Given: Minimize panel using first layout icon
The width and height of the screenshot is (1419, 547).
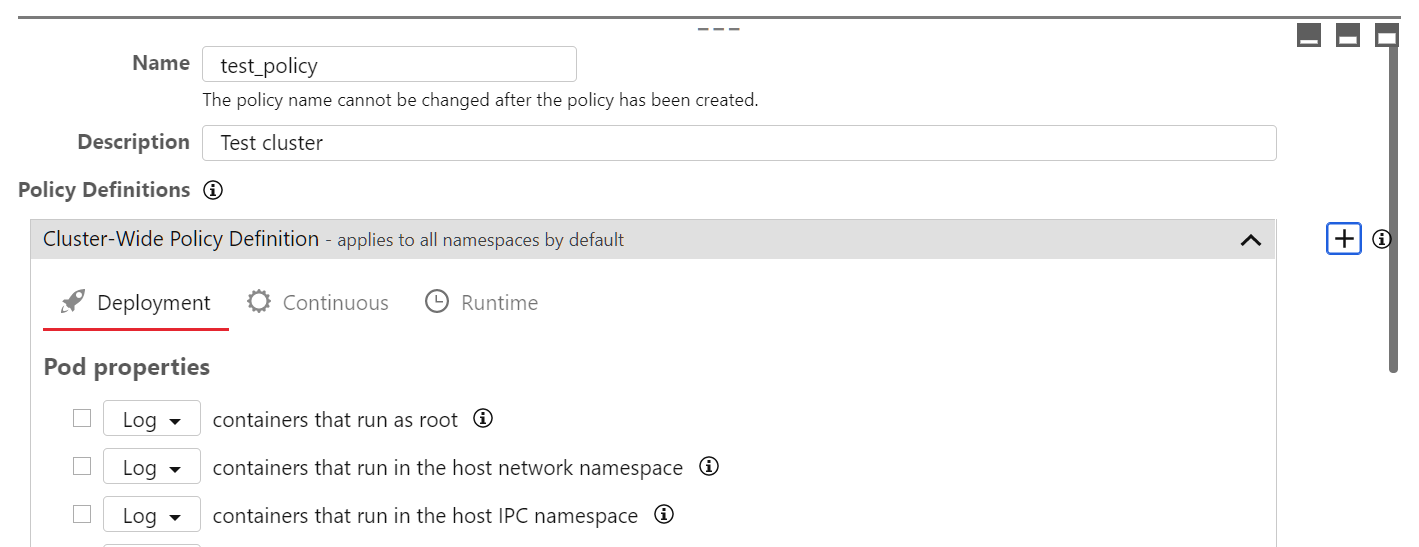Looking at the screenshot, I should 1308,36.
